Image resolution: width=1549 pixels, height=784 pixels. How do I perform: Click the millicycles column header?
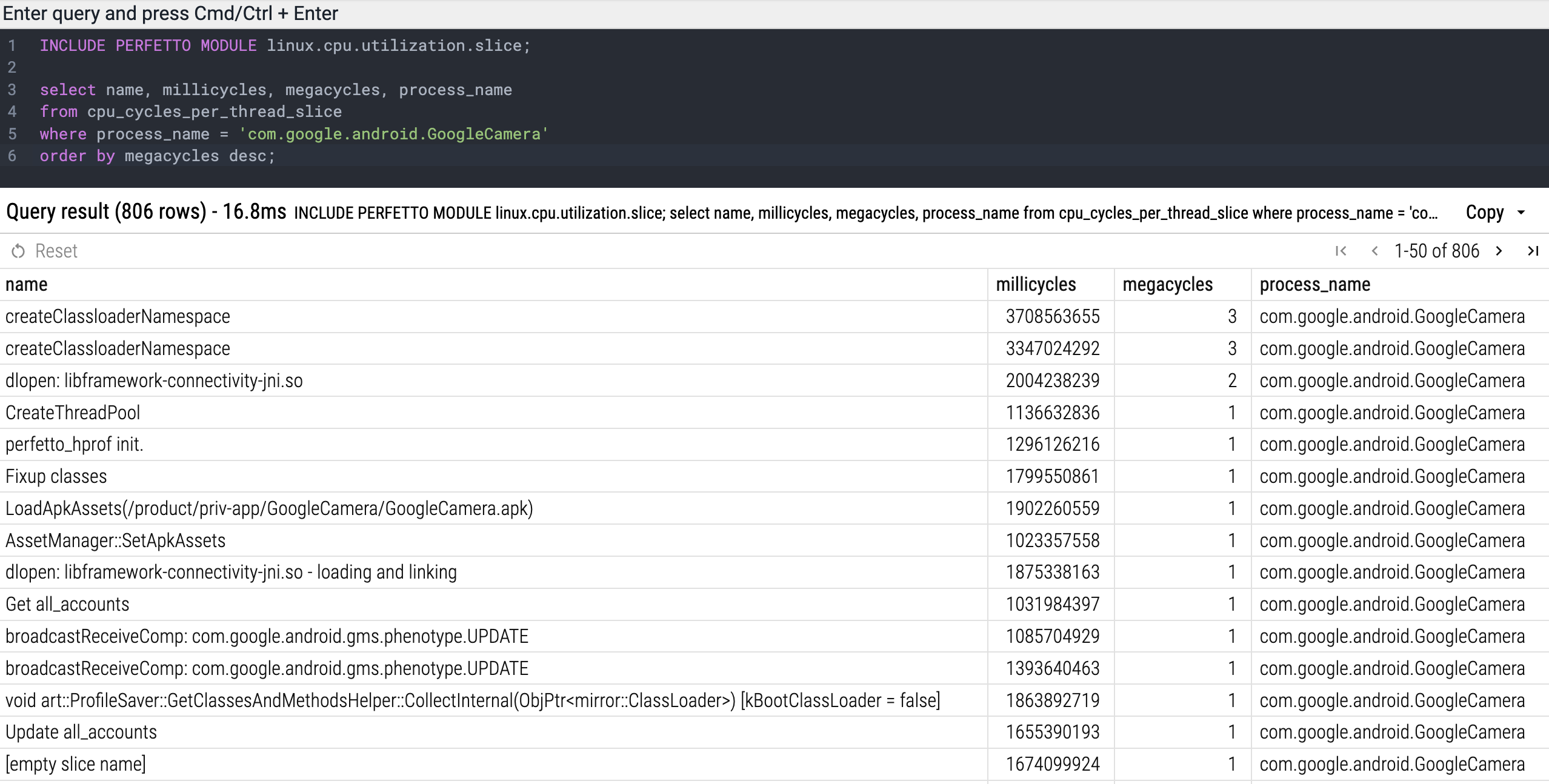pos(1036,284)
